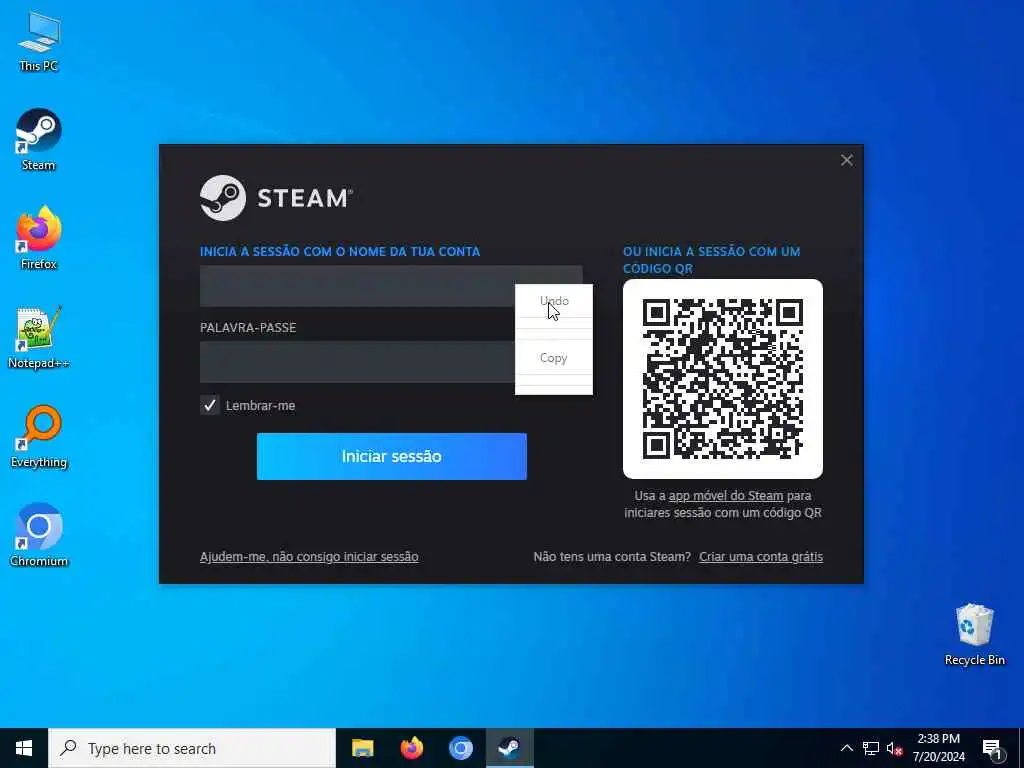Show hidden system tray icons
The height and width of the screenshot is (768, 1024).
[x=846, y=748]
